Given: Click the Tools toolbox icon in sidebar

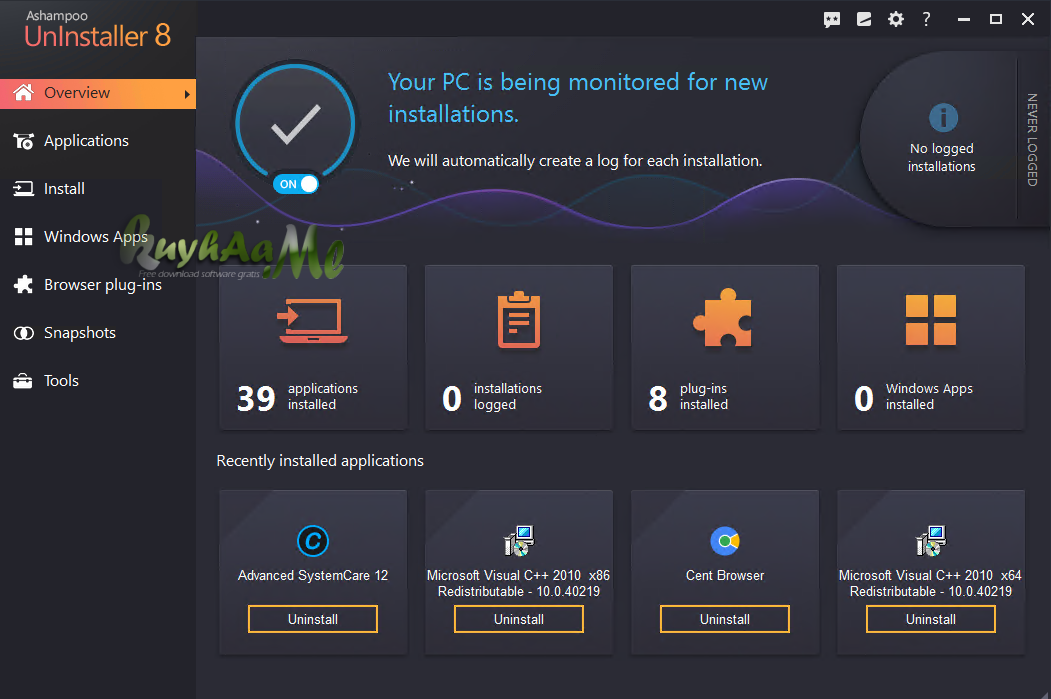Looking at the screenshot, I should click(x=23, y=381).
